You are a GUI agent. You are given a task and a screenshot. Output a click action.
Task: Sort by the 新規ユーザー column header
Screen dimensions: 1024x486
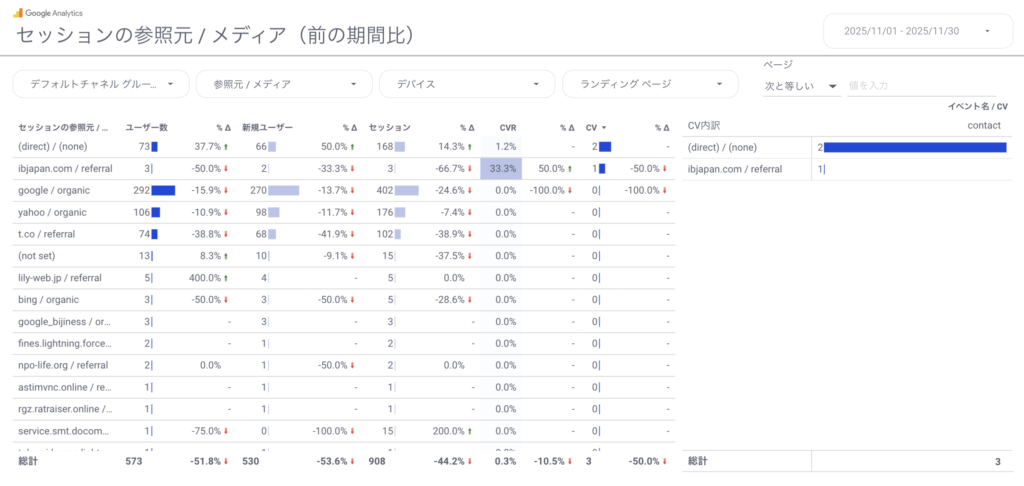pyautogui.click(x=267, y=127)
